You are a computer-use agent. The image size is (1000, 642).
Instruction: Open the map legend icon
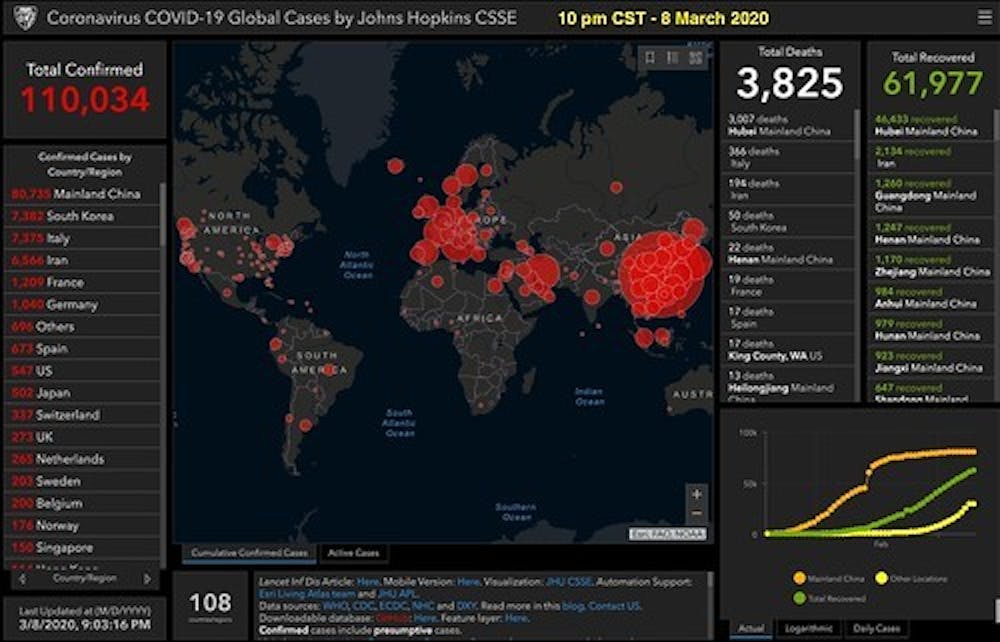coord(673,58)
